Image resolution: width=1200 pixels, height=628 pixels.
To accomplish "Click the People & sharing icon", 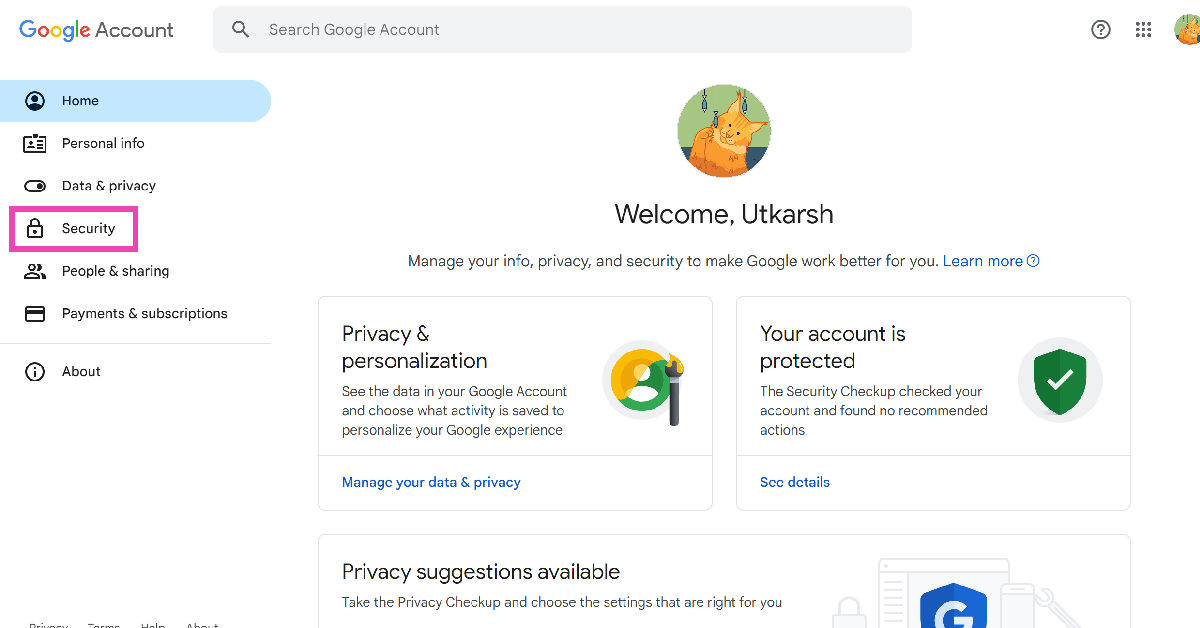I will click(x=35, y=271).
